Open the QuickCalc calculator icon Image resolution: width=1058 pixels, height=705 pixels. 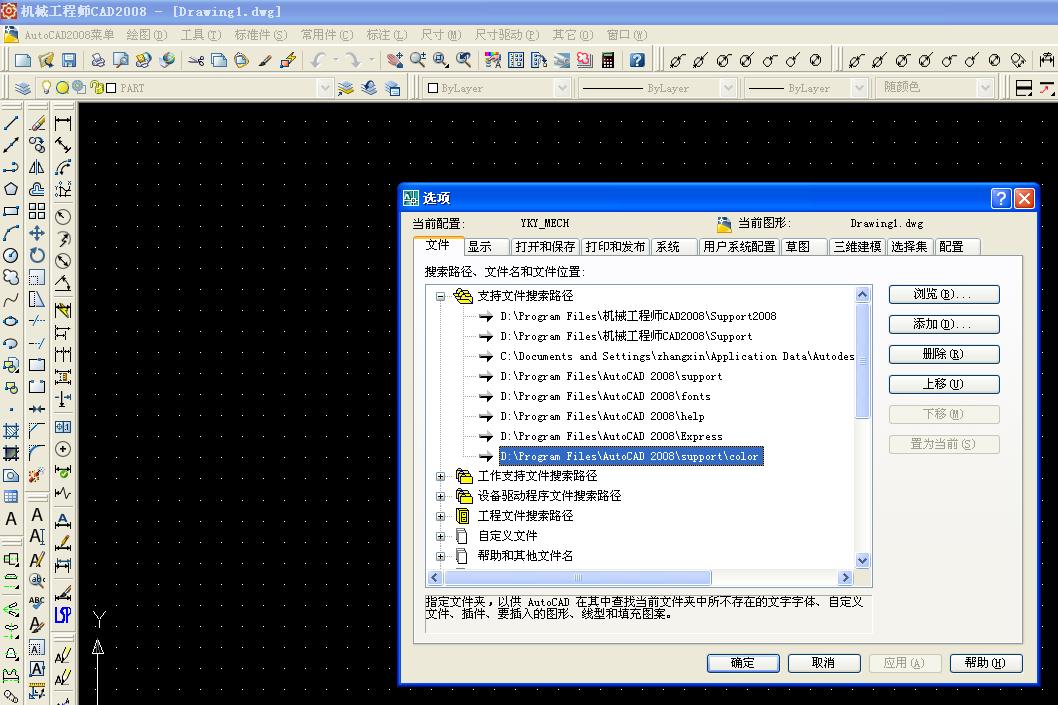[608, 61]
